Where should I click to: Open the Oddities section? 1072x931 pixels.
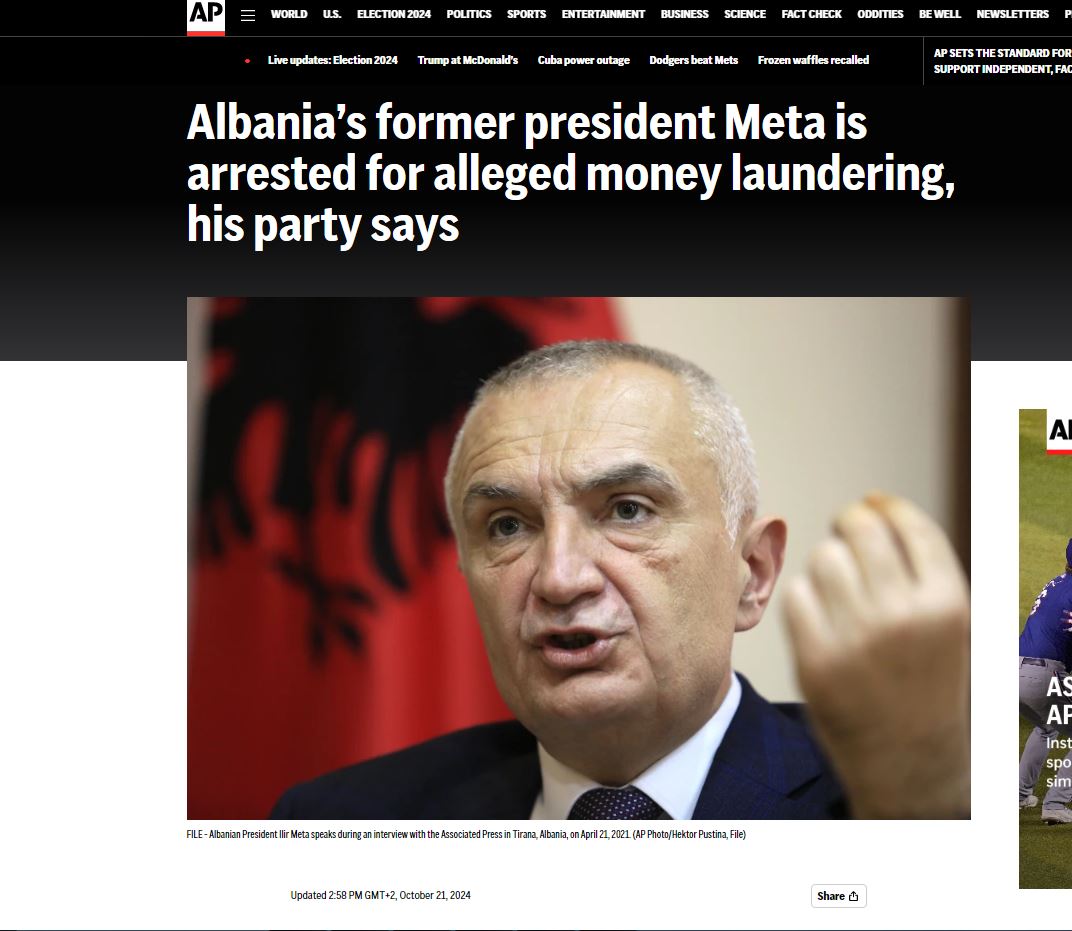(x=880, y=14)
